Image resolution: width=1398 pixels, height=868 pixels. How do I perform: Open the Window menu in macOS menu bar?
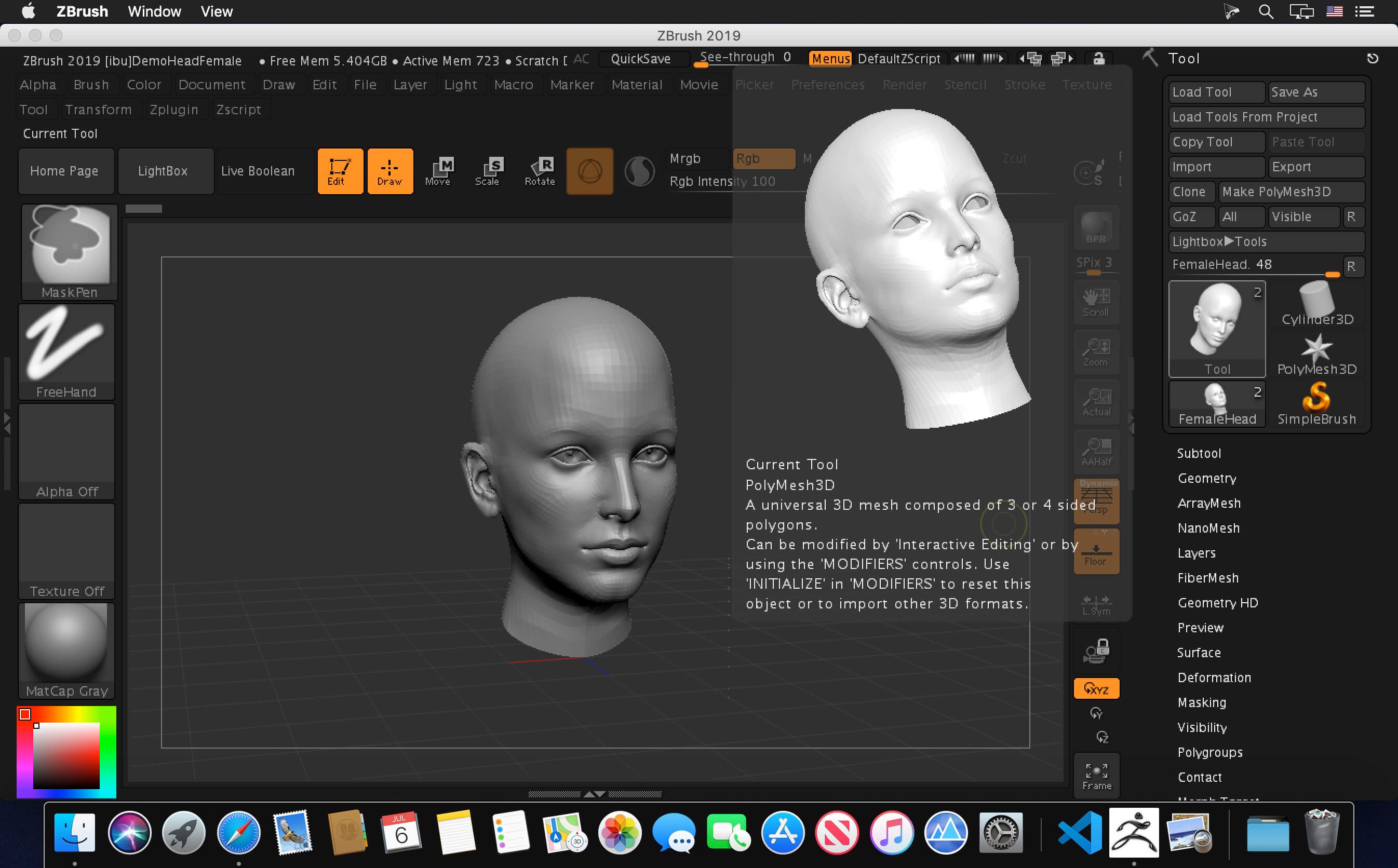[x=154, y=11]
